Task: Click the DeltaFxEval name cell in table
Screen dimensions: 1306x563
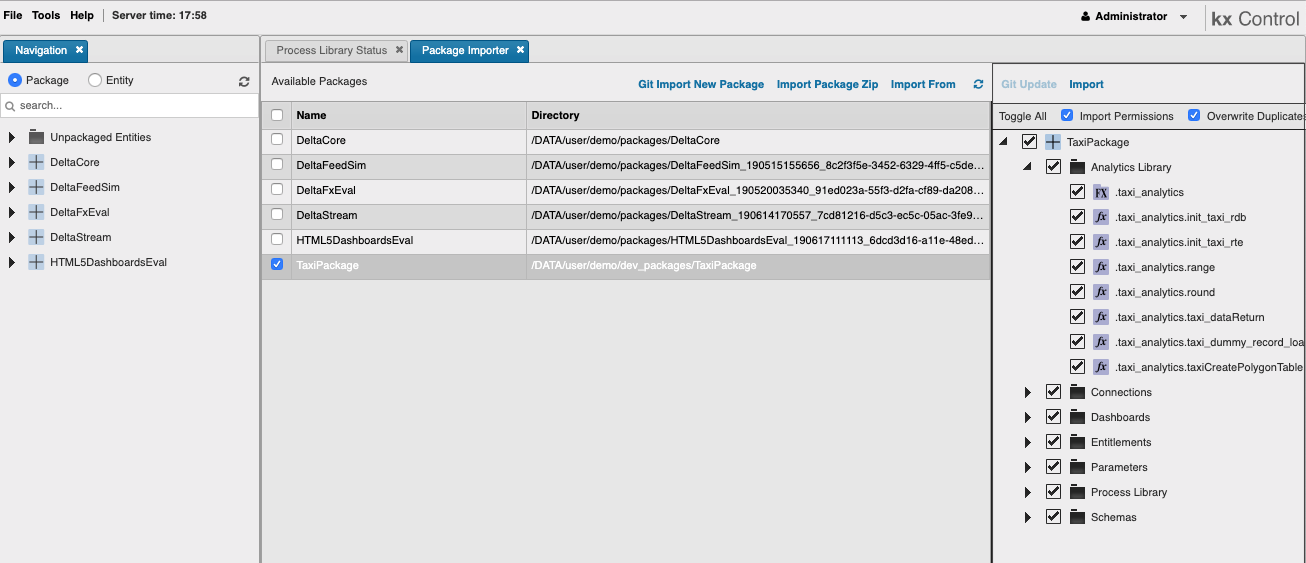Action: pyautogui.click(x=408, y=190)
